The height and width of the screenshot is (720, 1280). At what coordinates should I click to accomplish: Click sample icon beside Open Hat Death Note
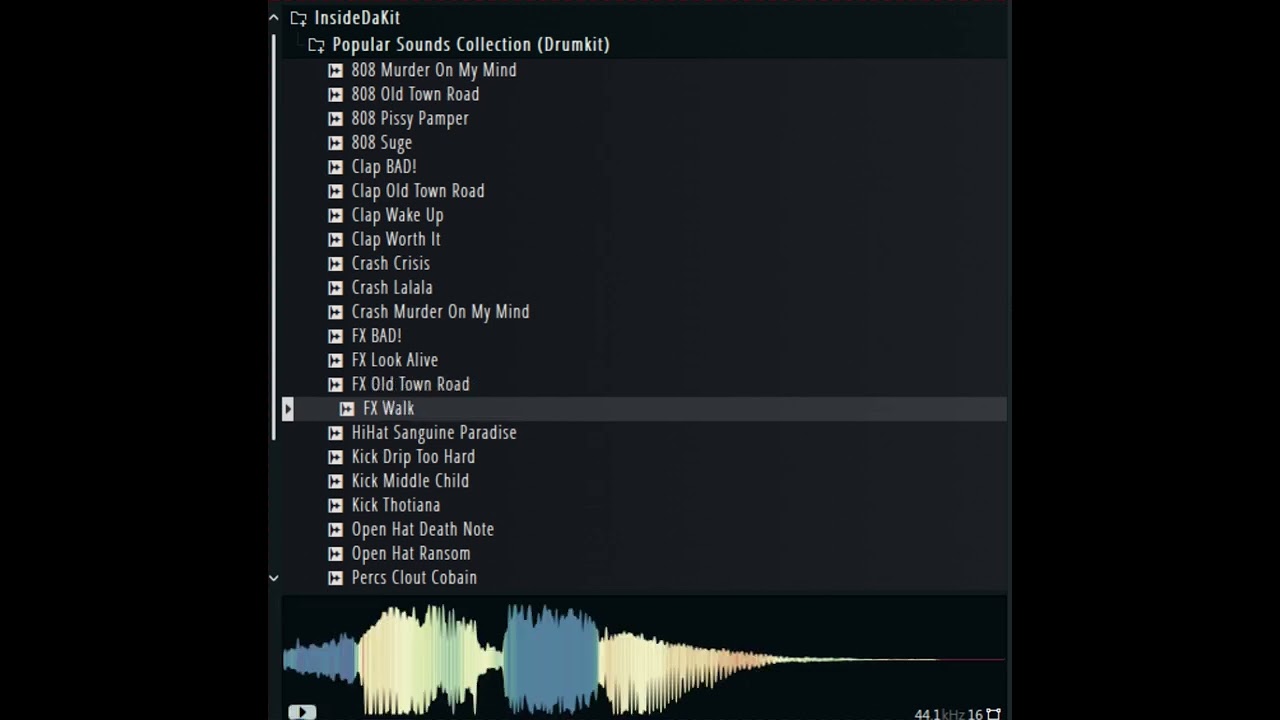336,529
